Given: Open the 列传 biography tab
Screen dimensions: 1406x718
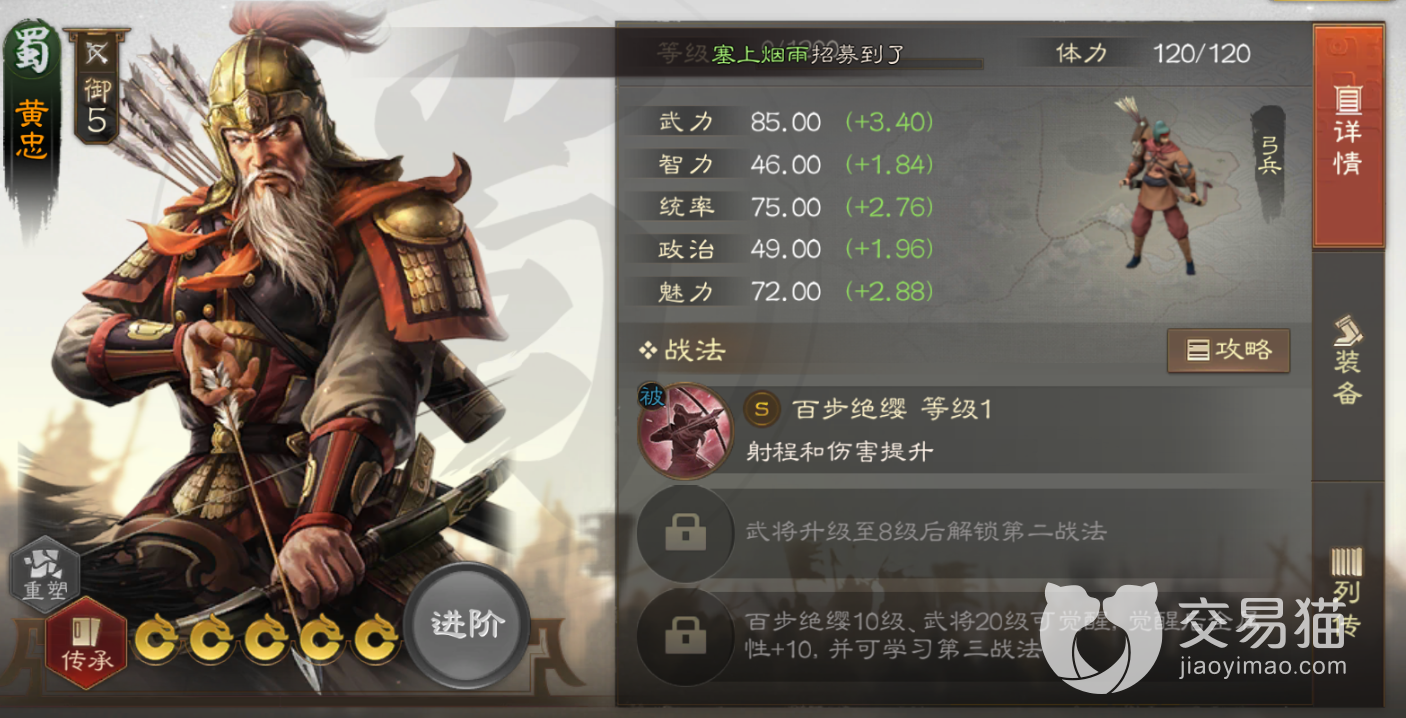Looking at the screenshot, I should (x=1348, y=590).
